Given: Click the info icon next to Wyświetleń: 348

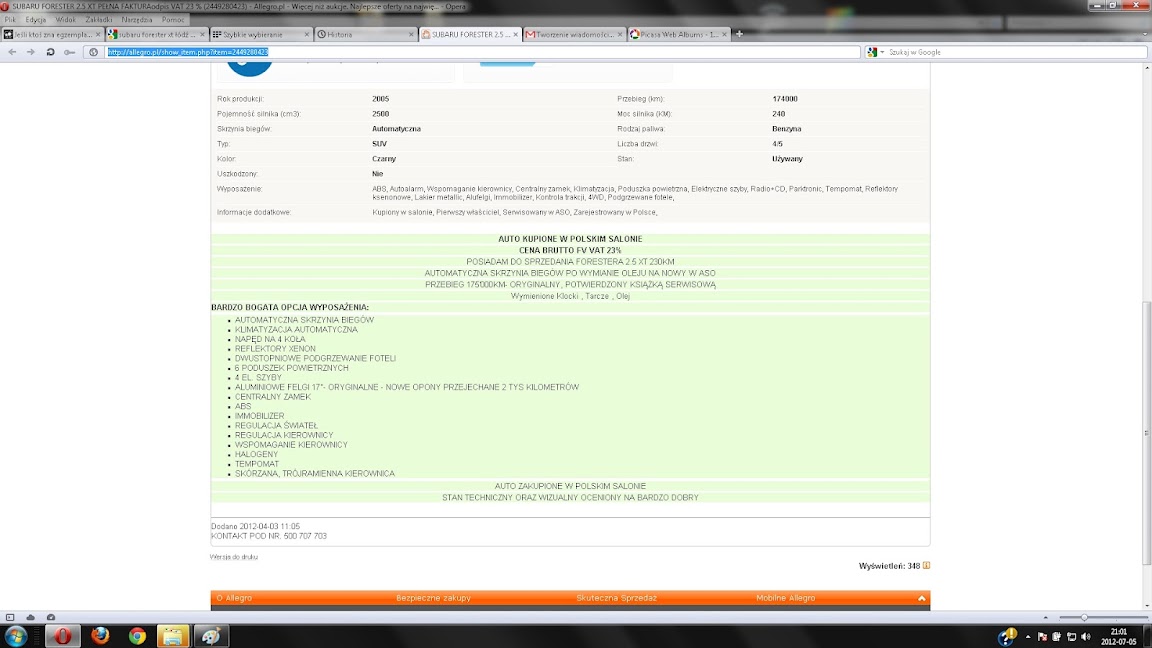Looking at the screenshot, I should point(926,566).
